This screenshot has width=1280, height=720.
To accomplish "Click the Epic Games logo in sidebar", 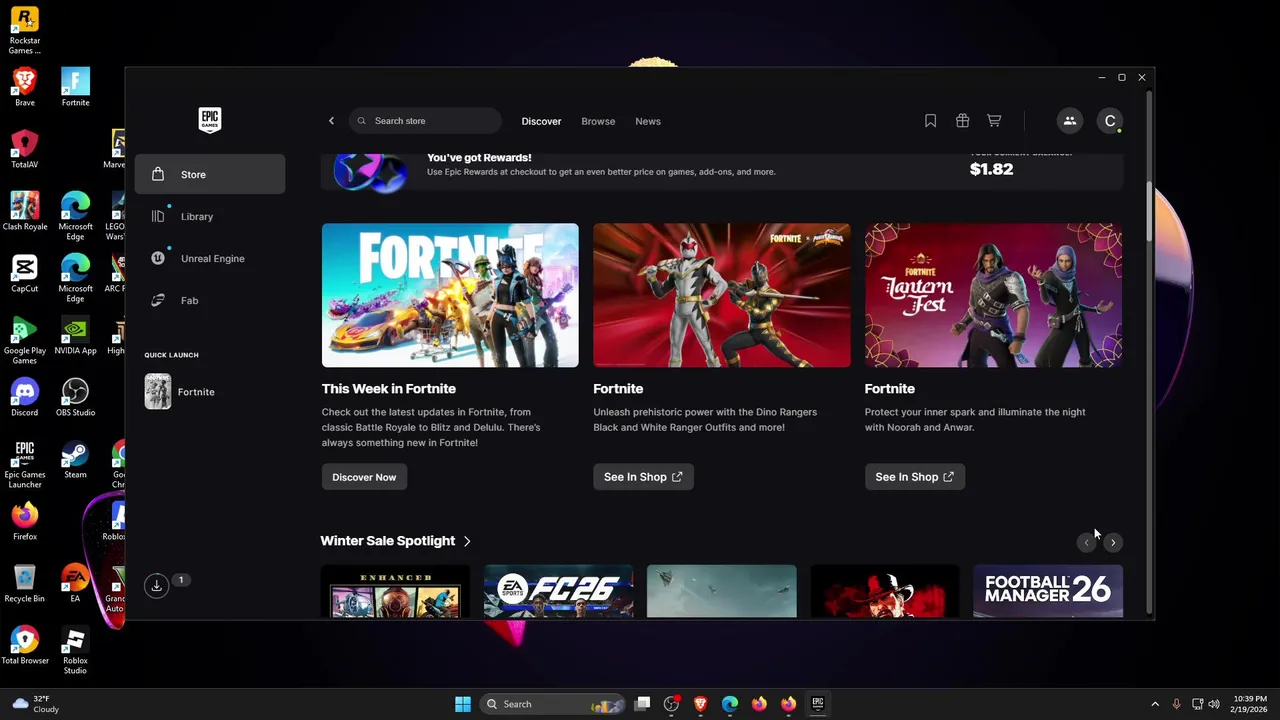I will pyautogui.click(x=209, y=120).
